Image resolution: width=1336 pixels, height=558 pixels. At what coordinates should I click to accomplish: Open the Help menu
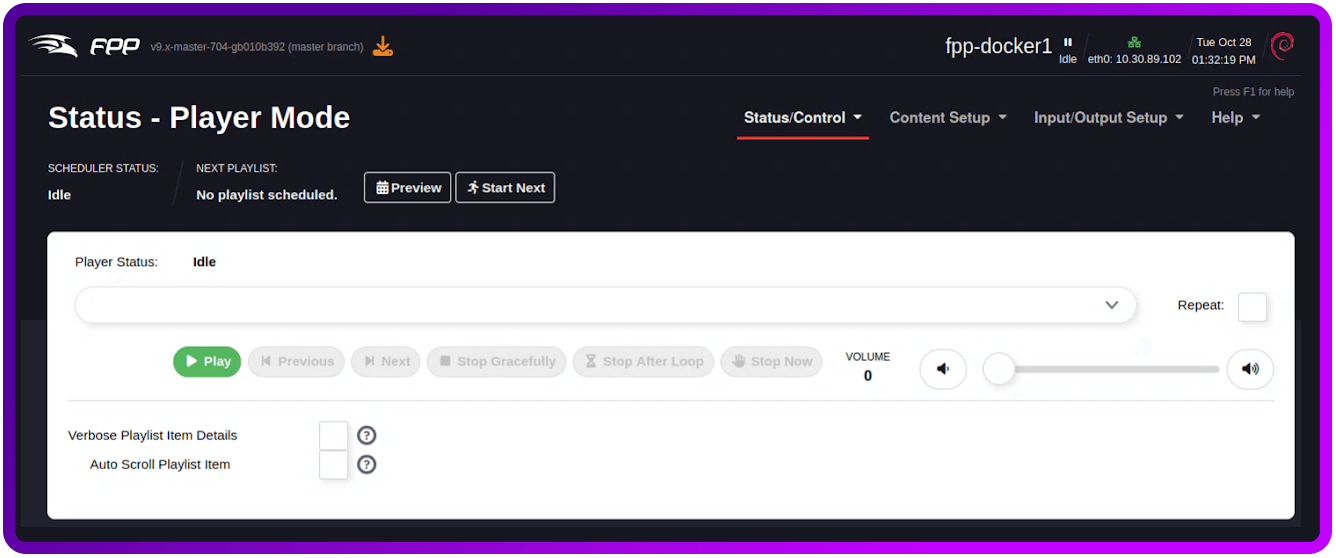[1235, 118]
